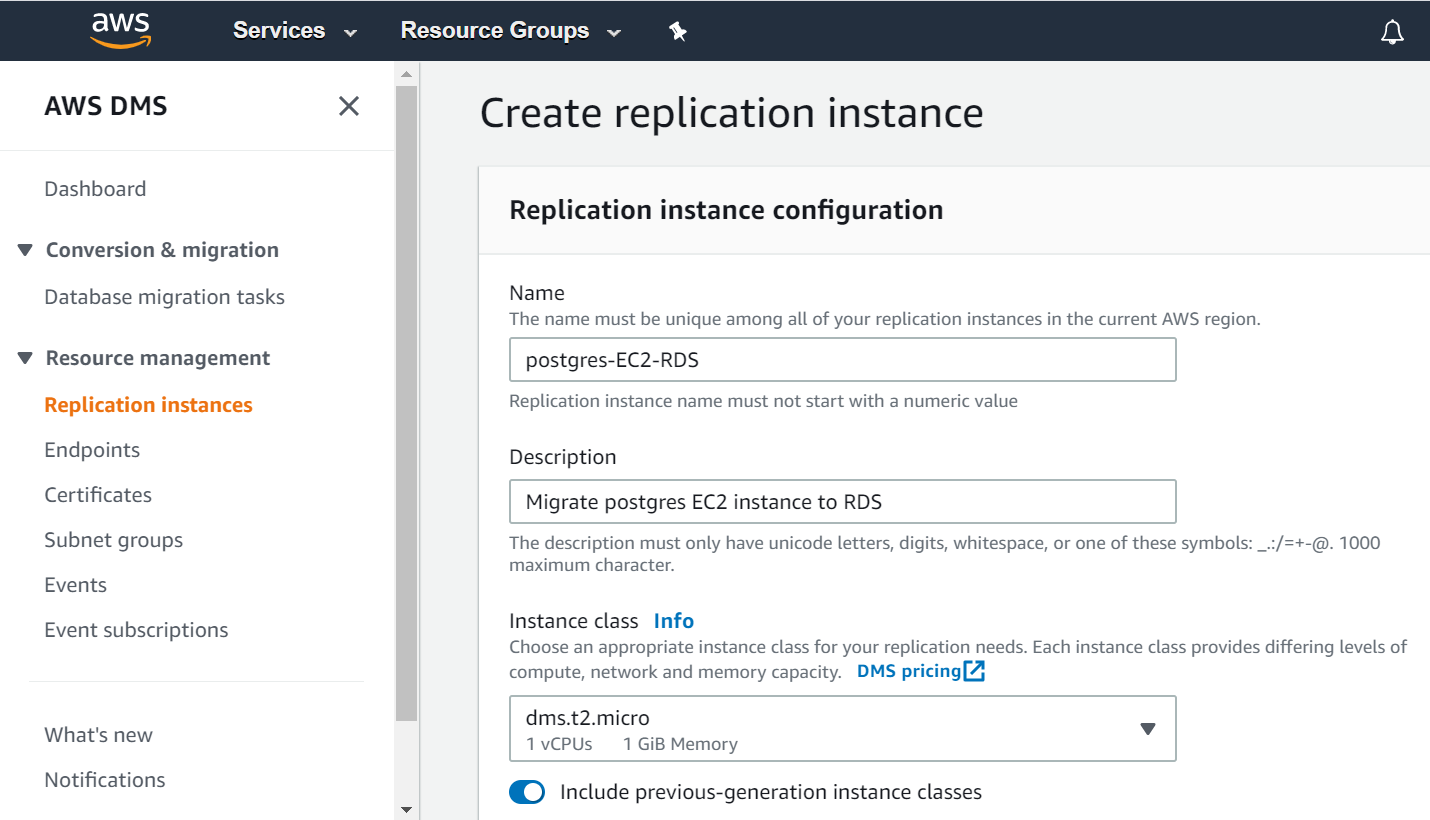Click the external link icon beside DMS pricing

pyautogui.click(x=975, y=671)
